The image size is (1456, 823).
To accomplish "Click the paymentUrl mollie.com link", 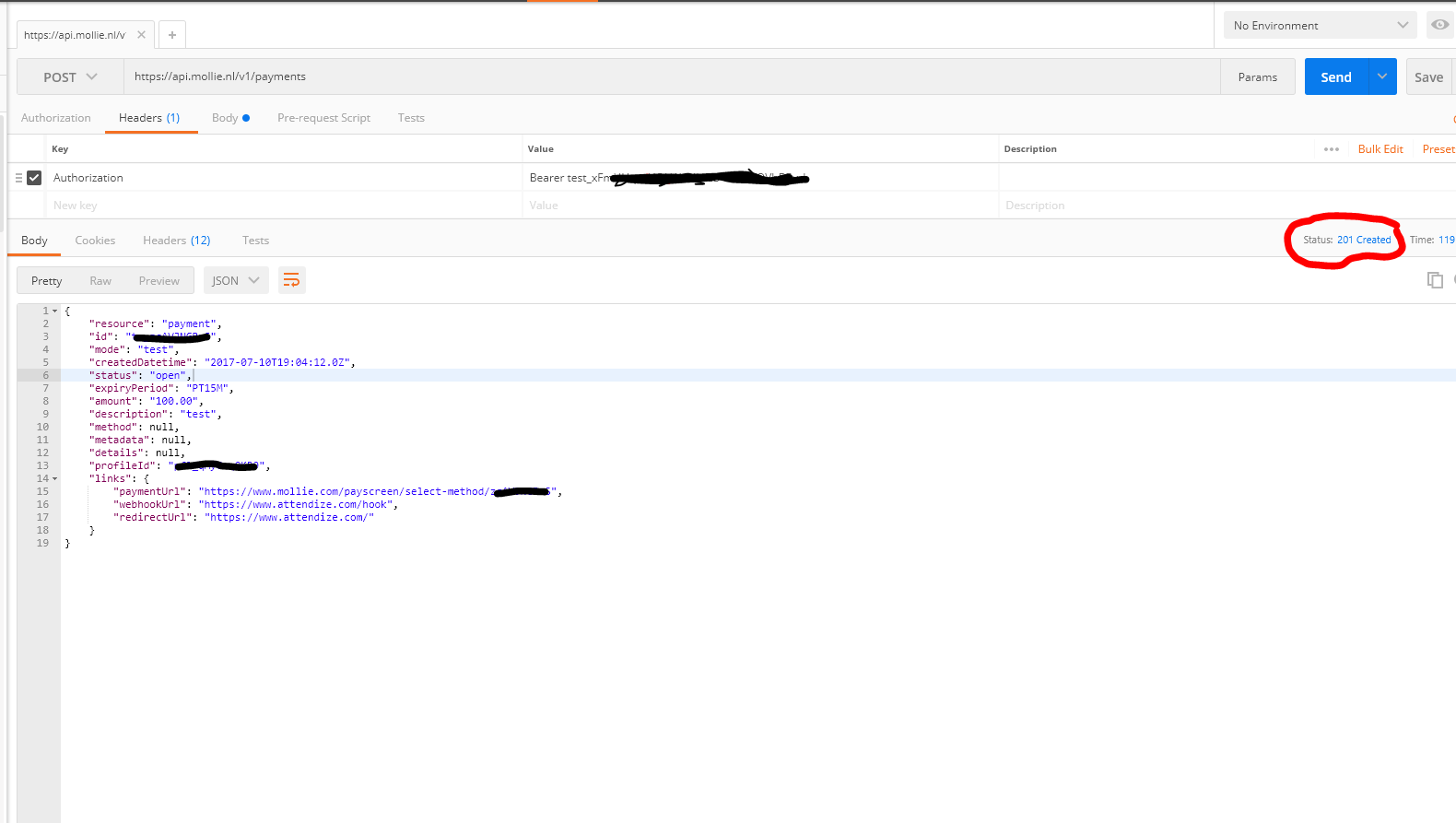I will pos(378,492).
